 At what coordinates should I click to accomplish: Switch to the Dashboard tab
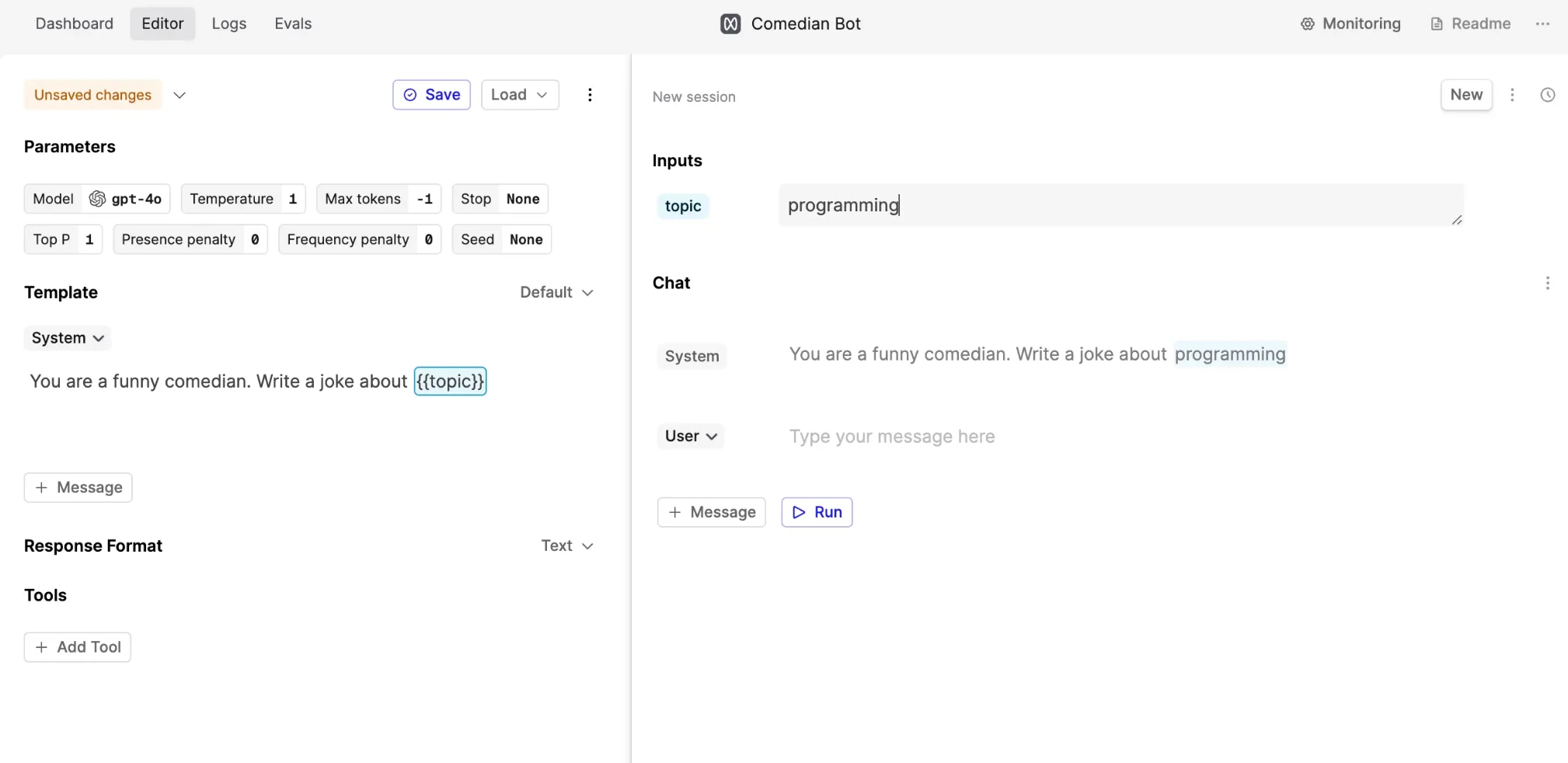point(75,24)
